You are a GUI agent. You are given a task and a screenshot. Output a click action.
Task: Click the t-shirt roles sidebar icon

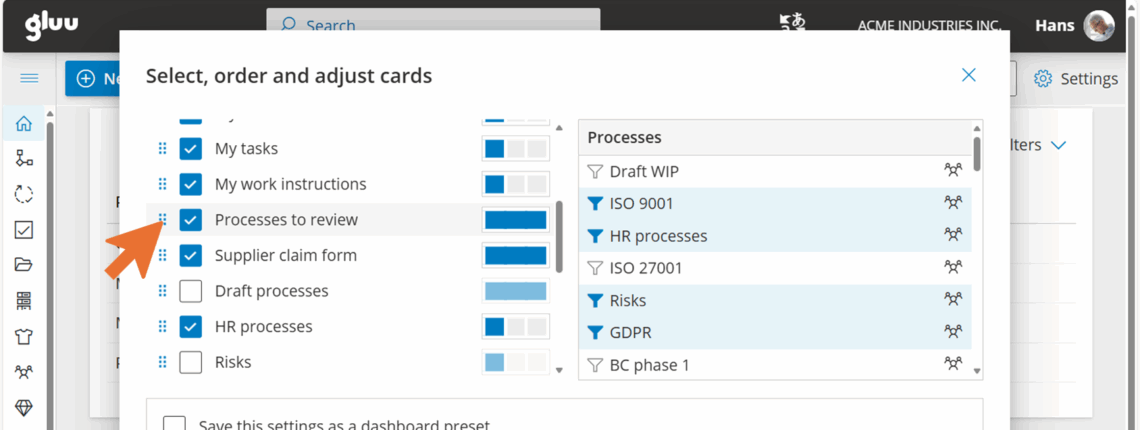click(24, 336)
